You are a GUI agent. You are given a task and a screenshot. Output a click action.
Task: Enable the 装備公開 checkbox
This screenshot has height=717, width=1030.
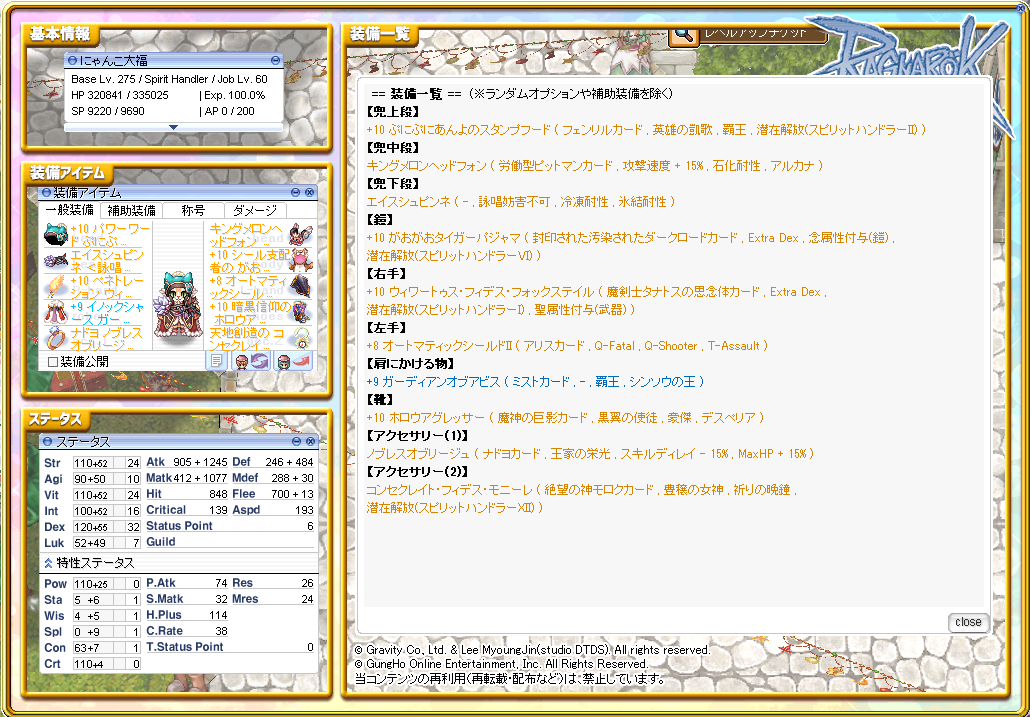pos(53,362)
